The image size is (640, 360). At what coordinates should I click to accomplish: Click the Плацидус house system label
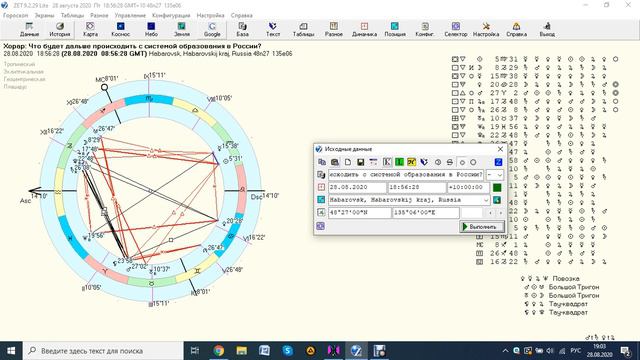pyautogui.click(x=15, y=87)
